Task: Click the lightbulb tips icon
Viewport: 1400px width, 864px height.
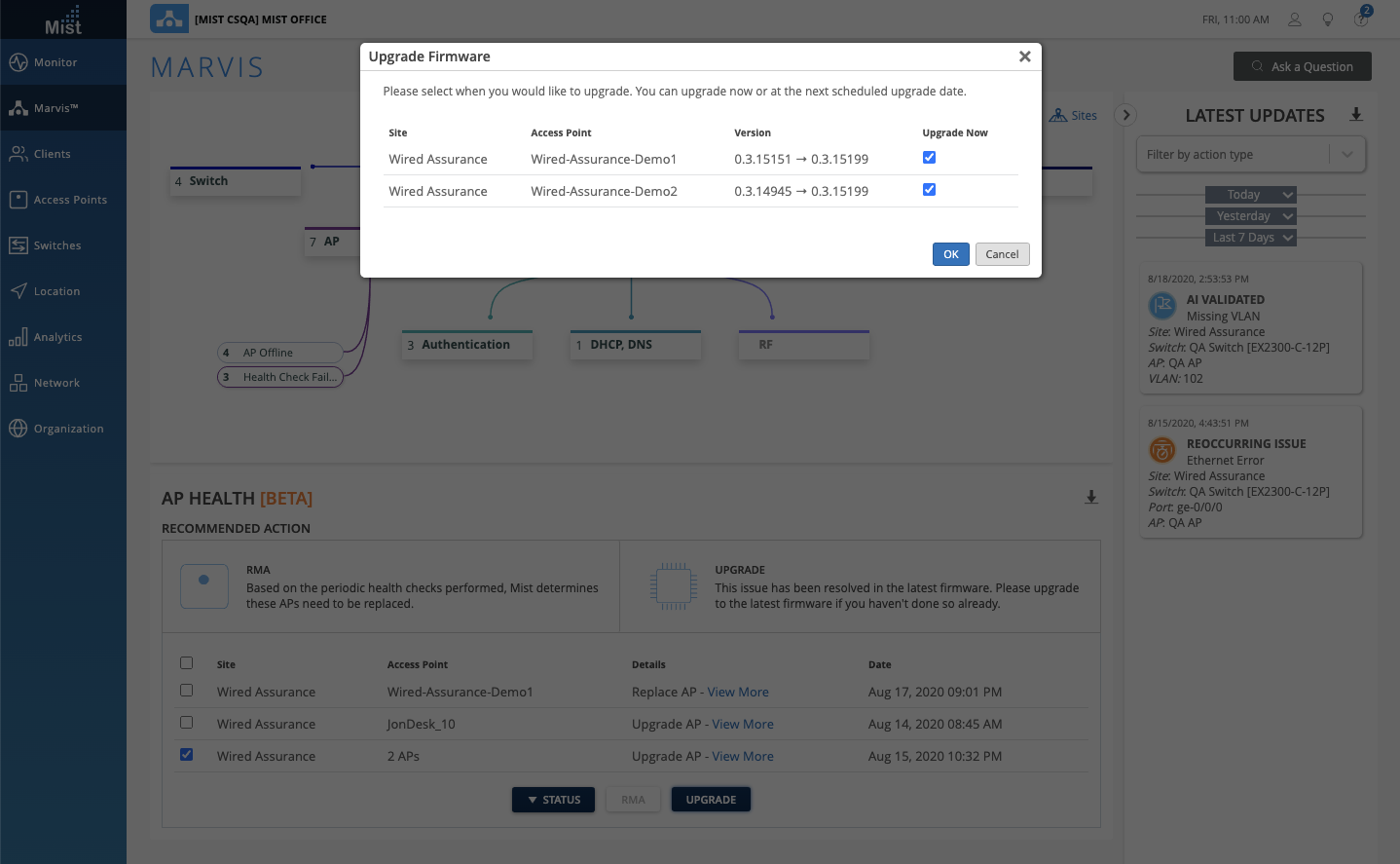Action: tap(1328, 19)
